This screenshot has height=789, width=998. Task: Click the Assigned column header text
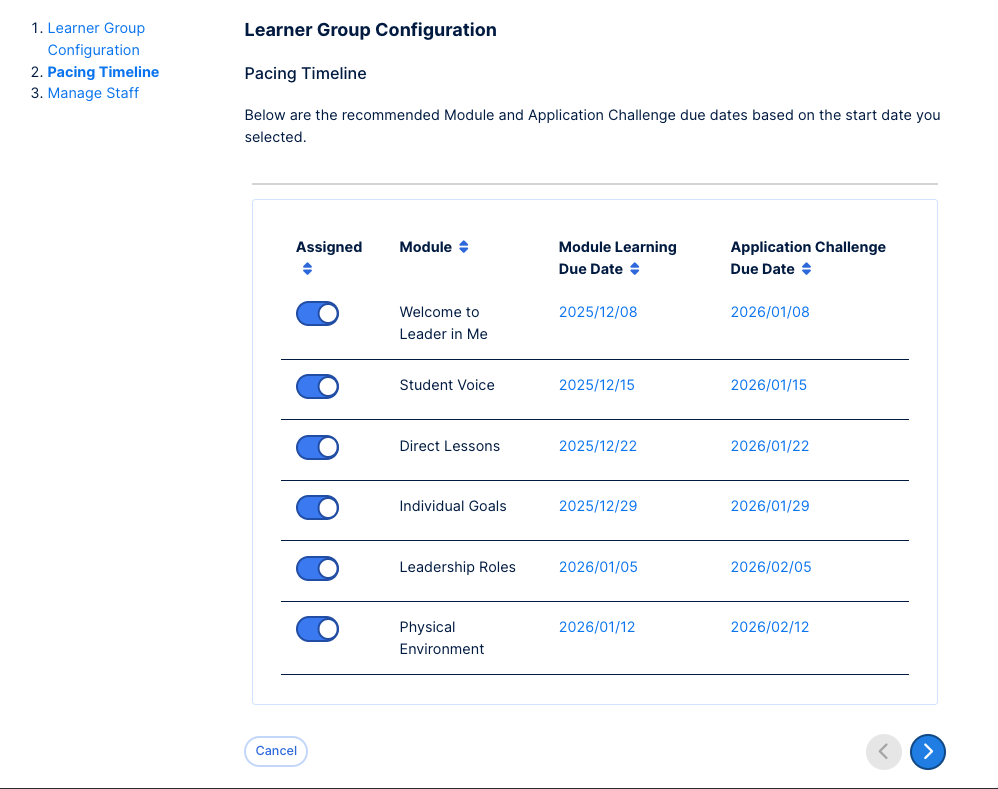(328, 247)
